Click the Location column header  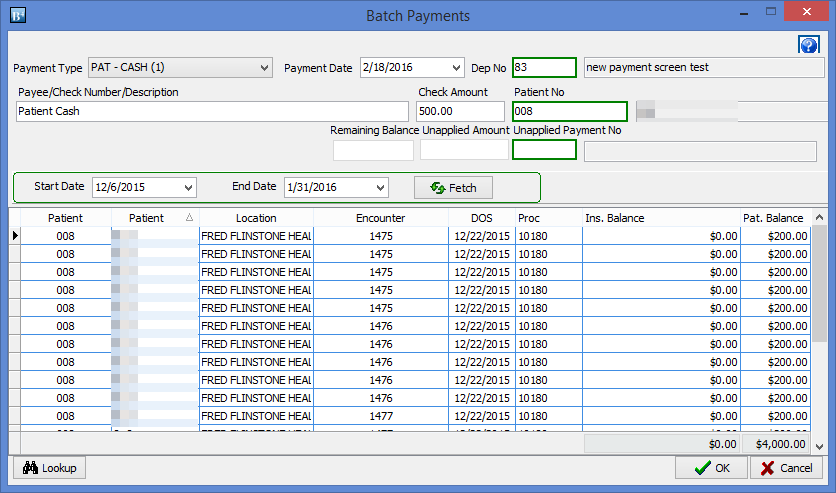click(x=256, y=218)
